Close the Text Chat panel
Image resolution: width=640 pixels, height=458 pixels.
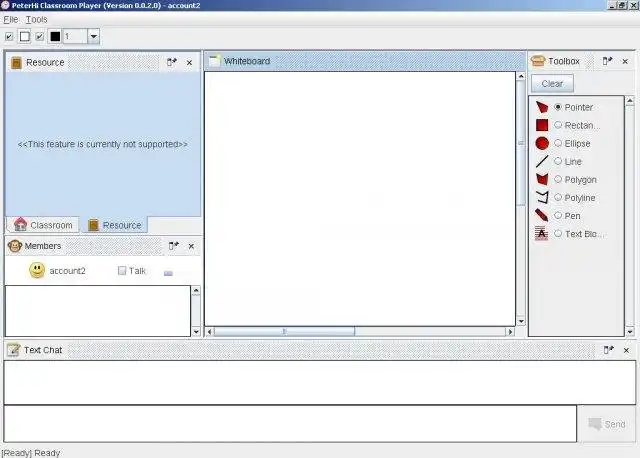(626, 350)
